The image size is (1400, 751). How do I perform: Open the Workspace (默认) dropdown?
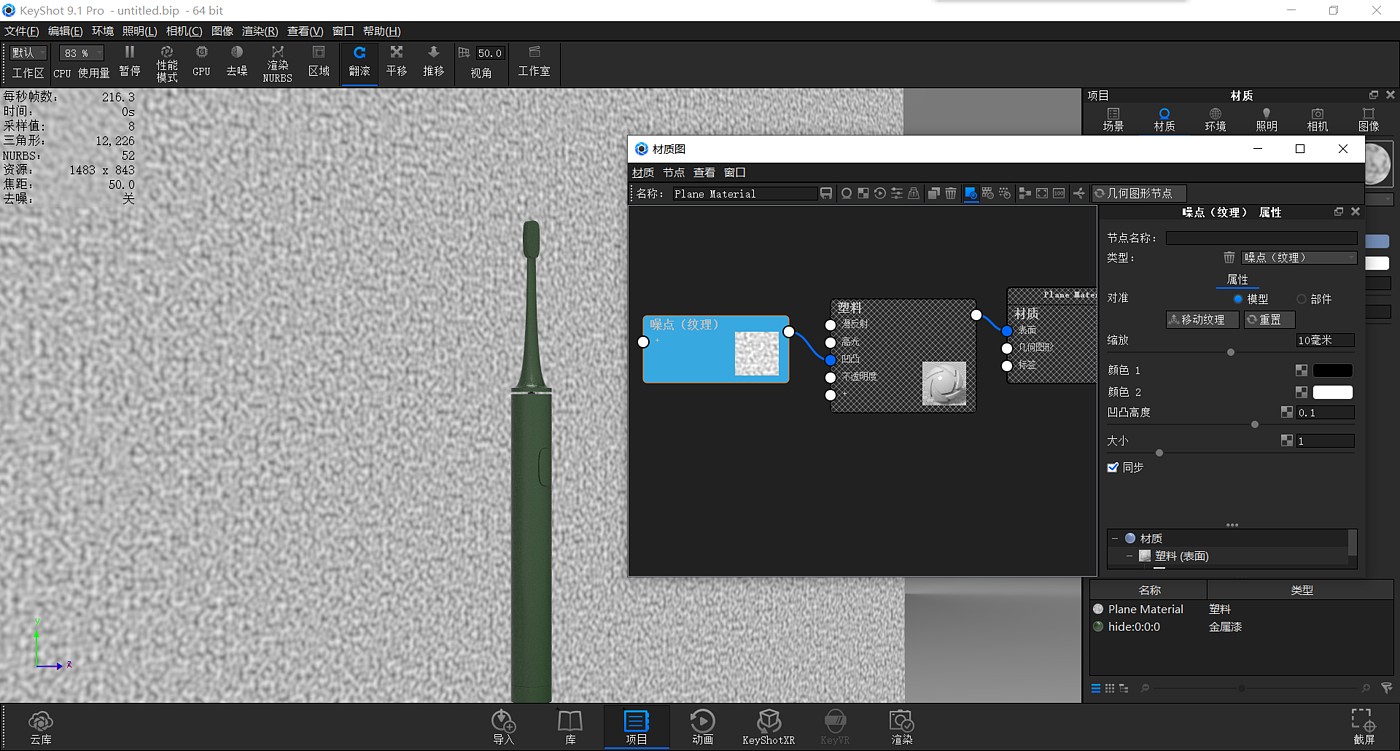[x=29, y=53]
